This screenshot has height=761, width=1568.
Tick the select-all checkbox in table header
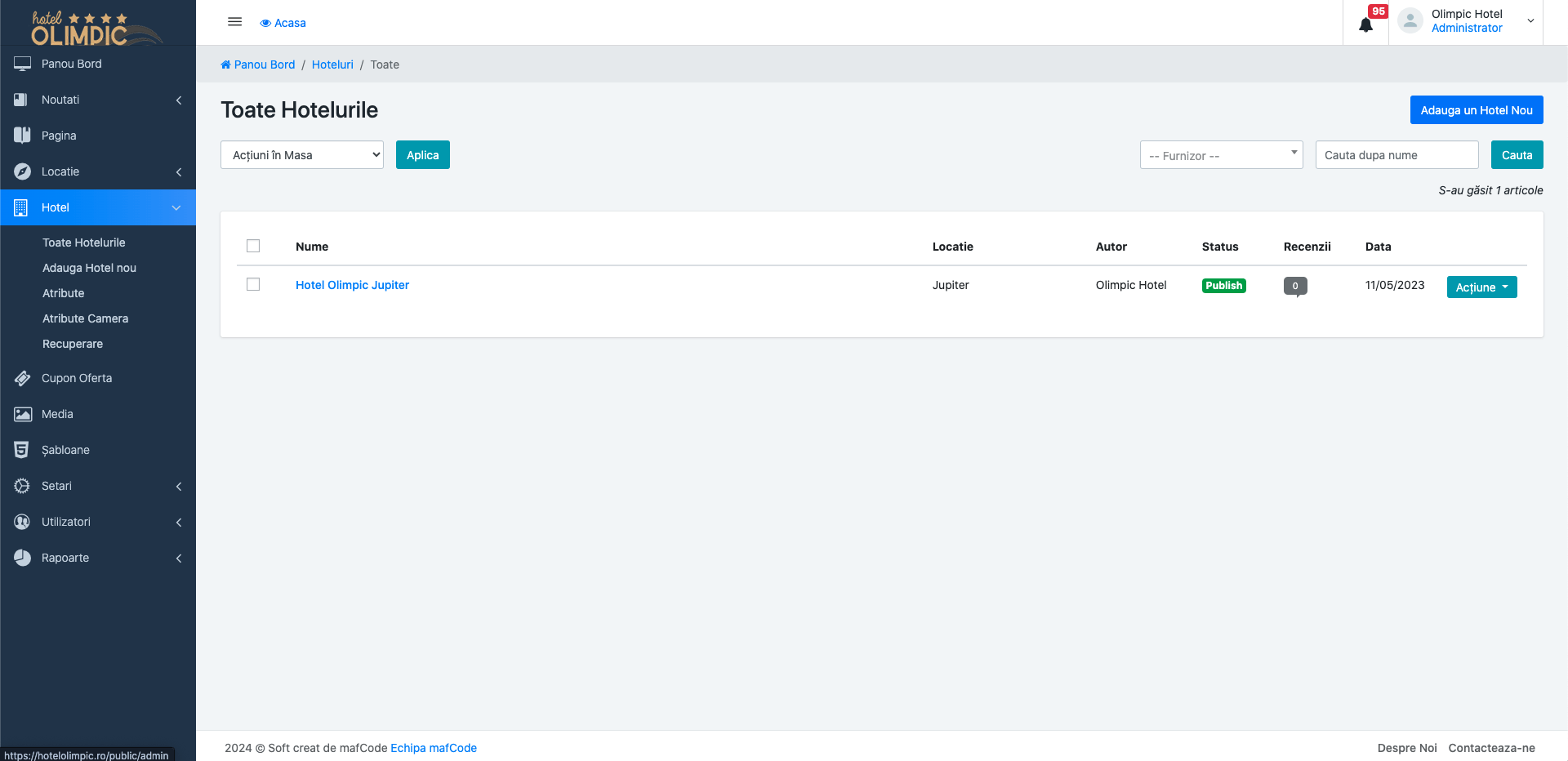[253, 246]
